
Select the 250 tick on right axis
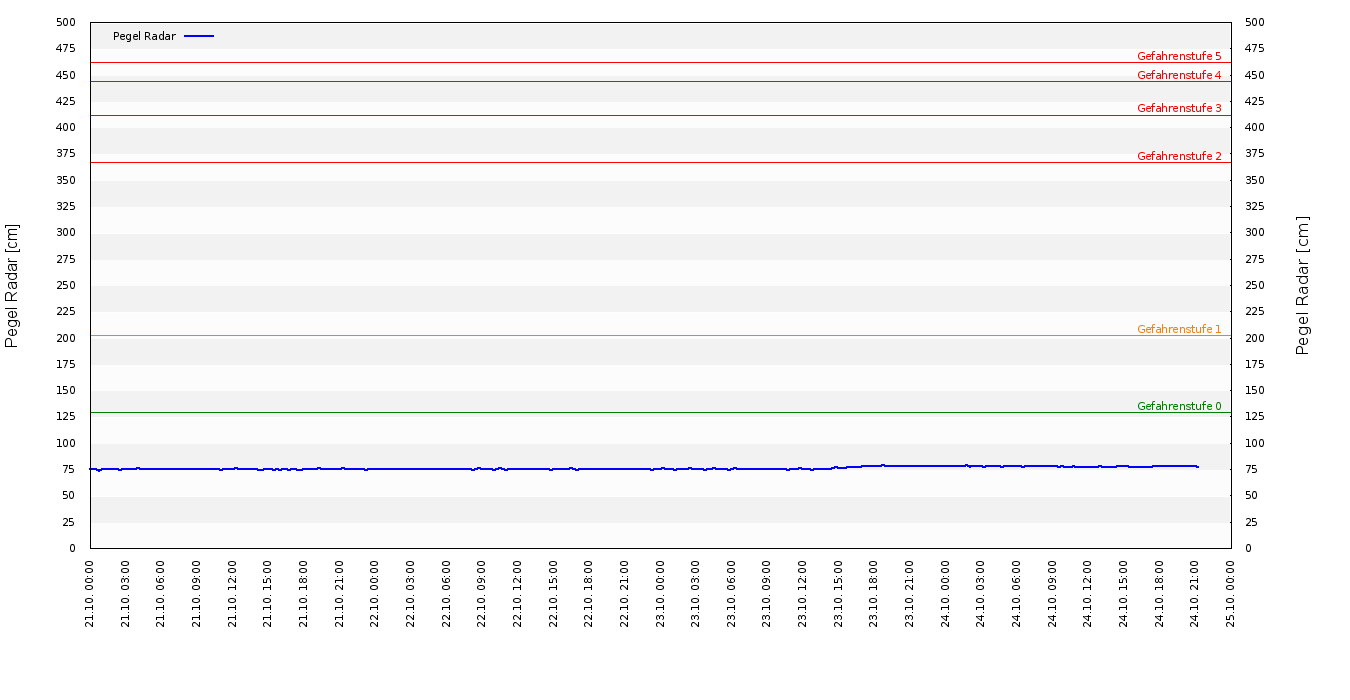click(1254, 285)
